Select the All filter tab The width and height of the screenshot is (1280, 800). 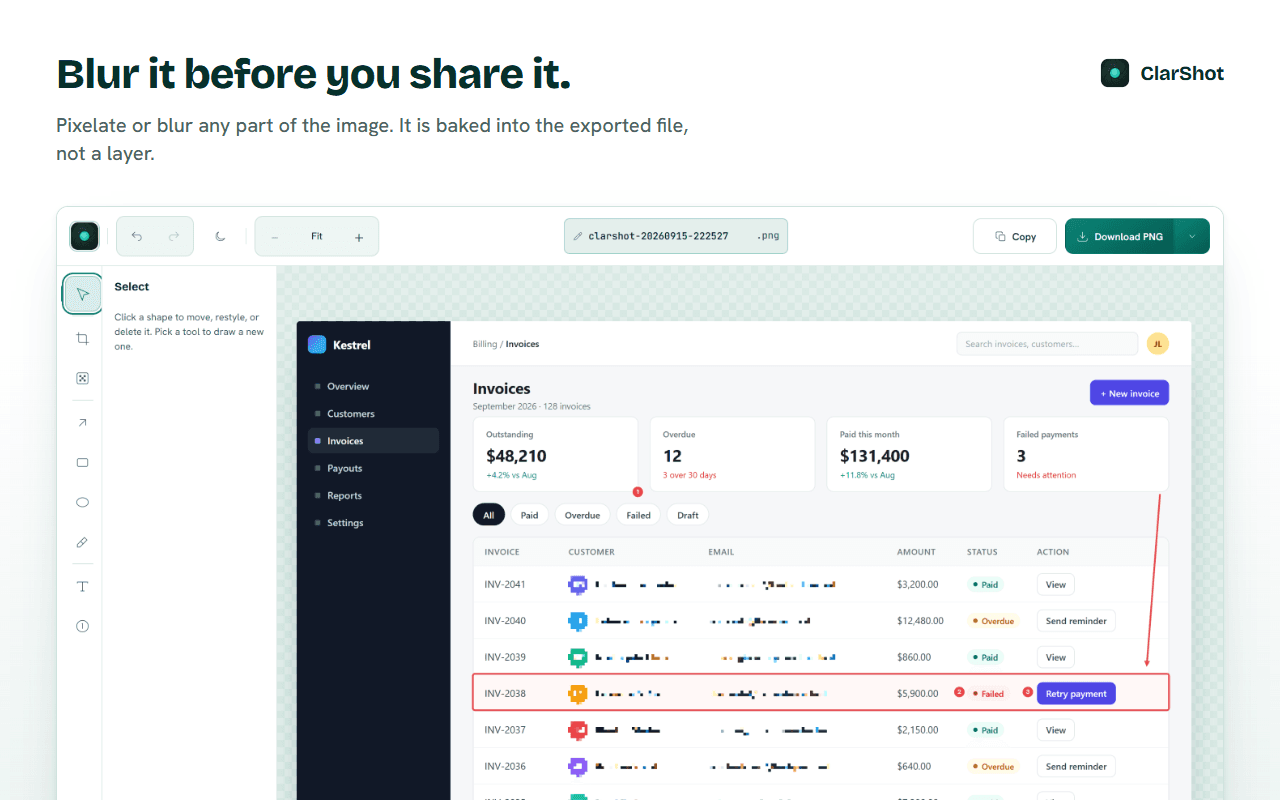point(489,515)
